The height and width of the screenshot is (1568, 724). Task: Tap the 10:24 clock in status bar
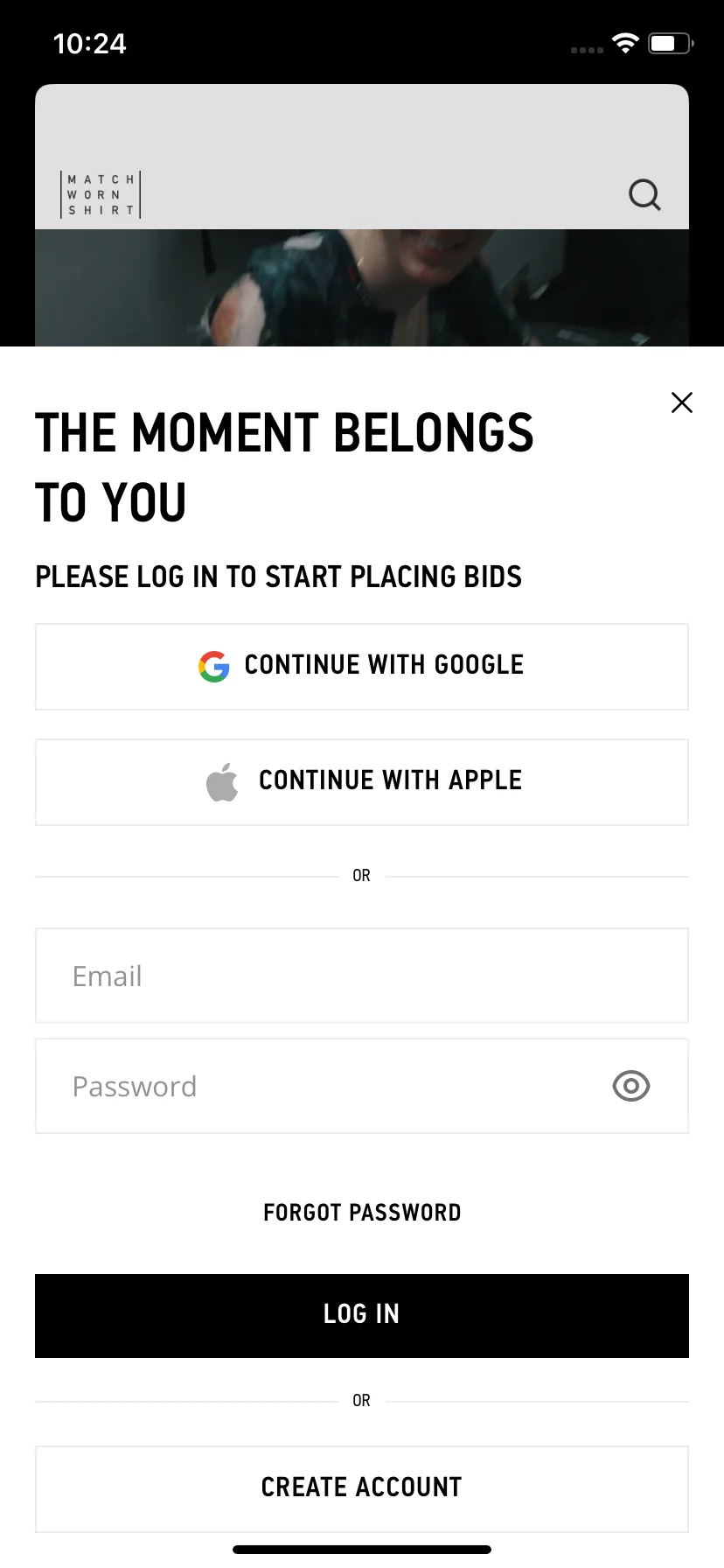pyautogui.click(x=89, y=43)
